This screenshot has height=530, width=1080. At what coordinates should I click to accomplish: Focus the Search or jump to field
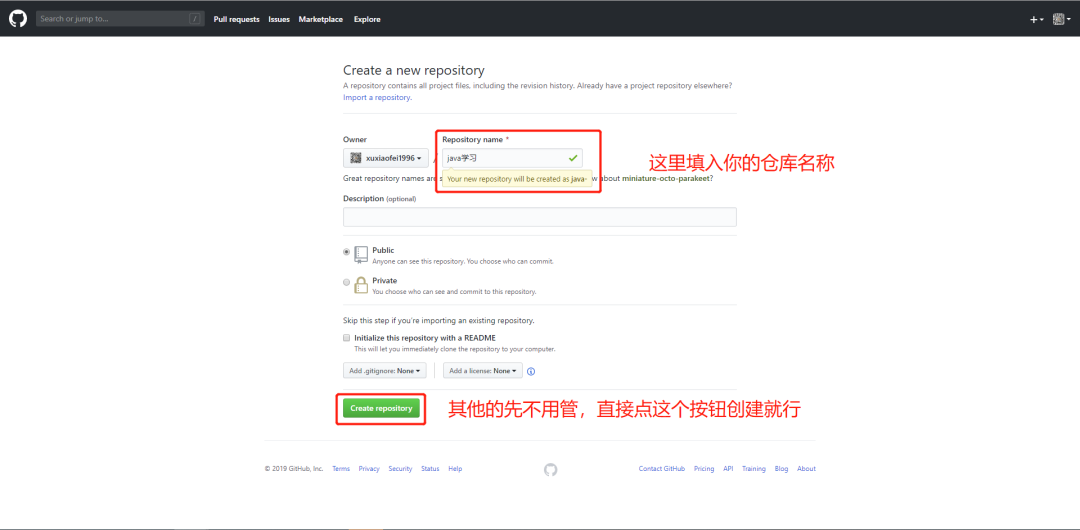(120, 19)
